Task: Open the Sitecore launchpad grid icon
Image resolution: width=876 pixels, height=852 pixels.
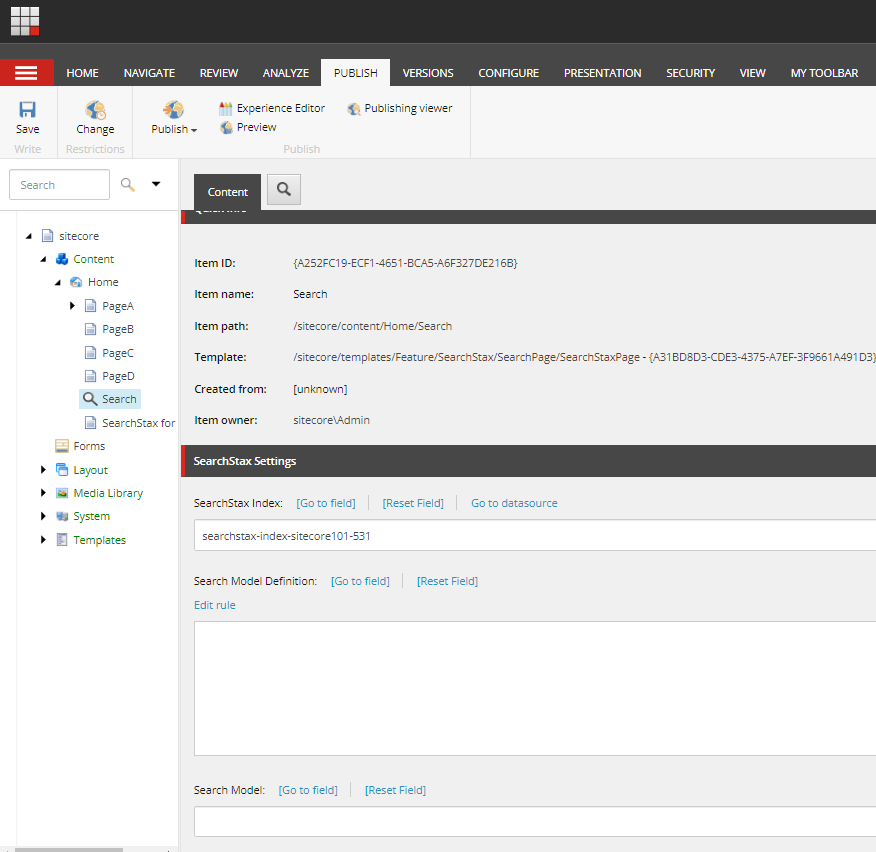Action: coord(25,21)
